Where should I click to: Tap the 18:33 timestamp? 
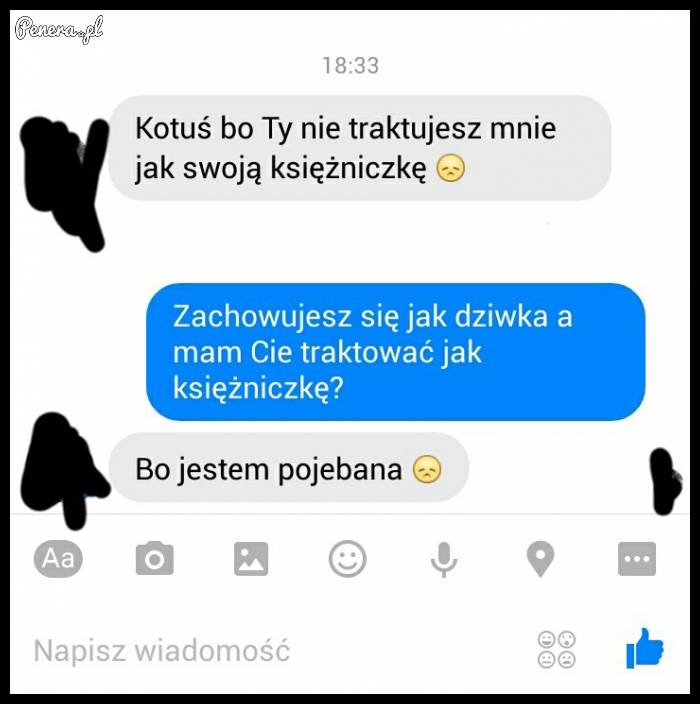pyautogui.click(x=351, y=66)
